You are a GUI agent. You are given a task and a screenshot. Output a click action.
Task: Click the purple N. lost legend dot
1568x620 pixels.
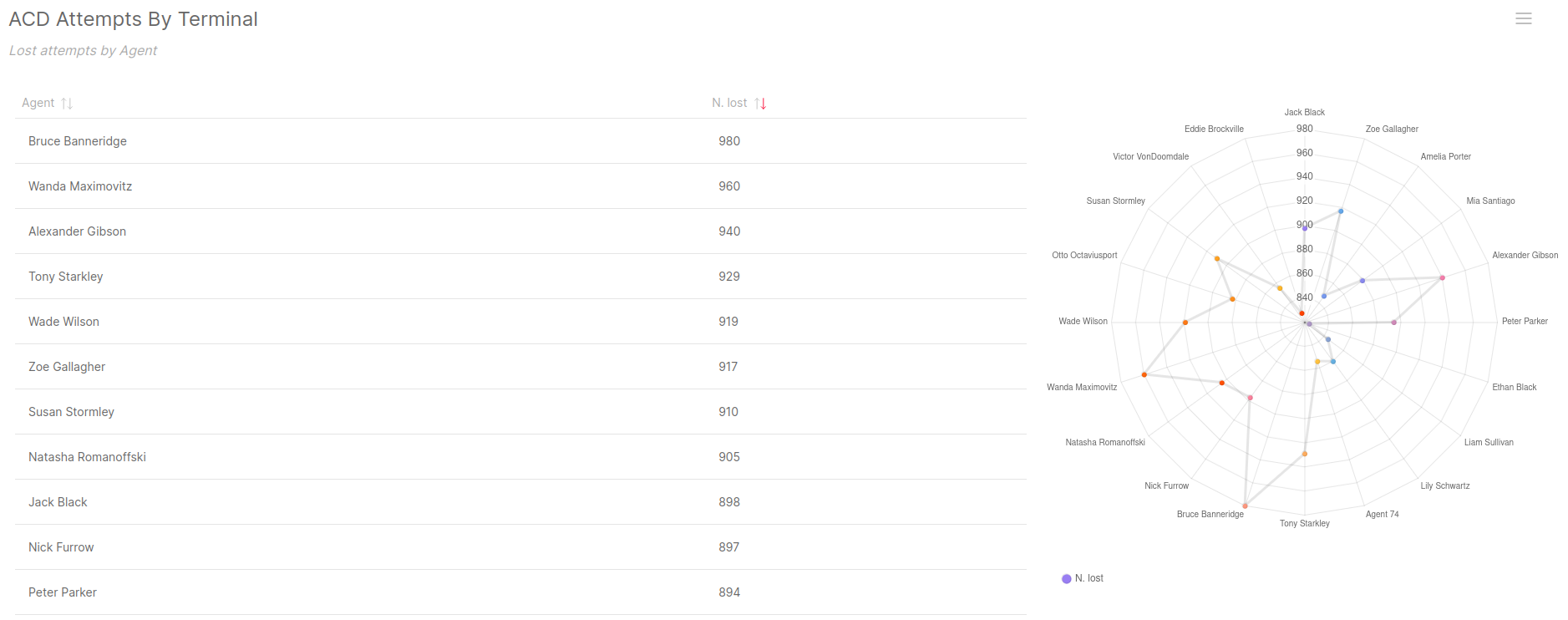pyautogui.click(x=1067, y=578)
